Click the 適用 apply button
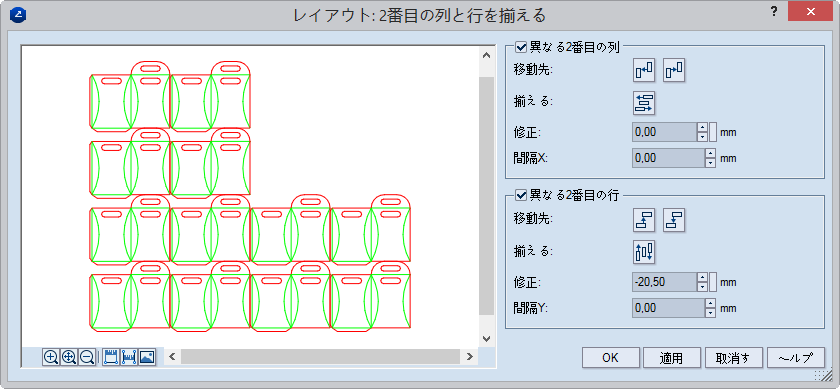Screen dimensions: 840x389 point(672,358)
